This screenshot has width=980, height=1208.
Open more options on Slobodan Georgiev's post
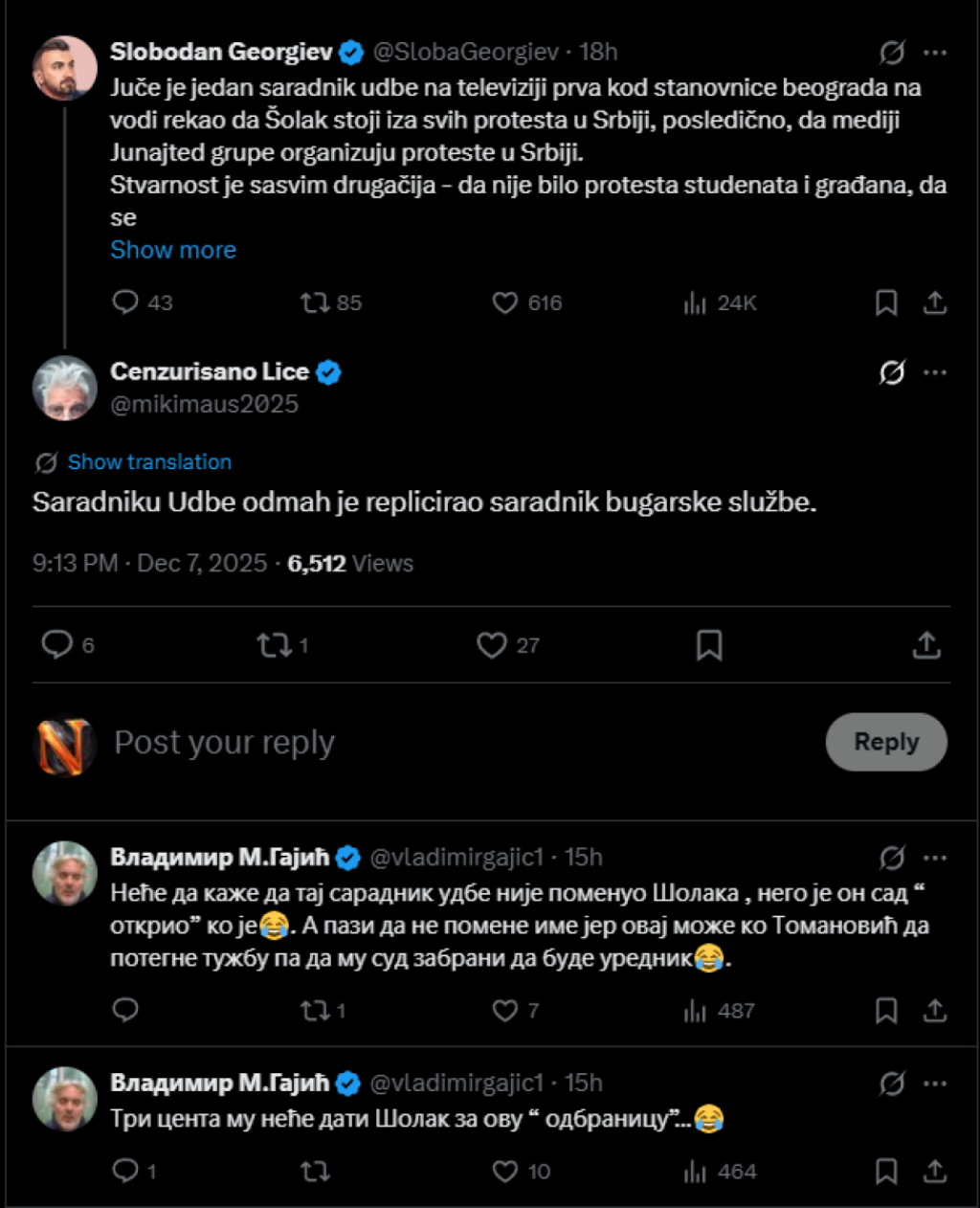(935, 53)
